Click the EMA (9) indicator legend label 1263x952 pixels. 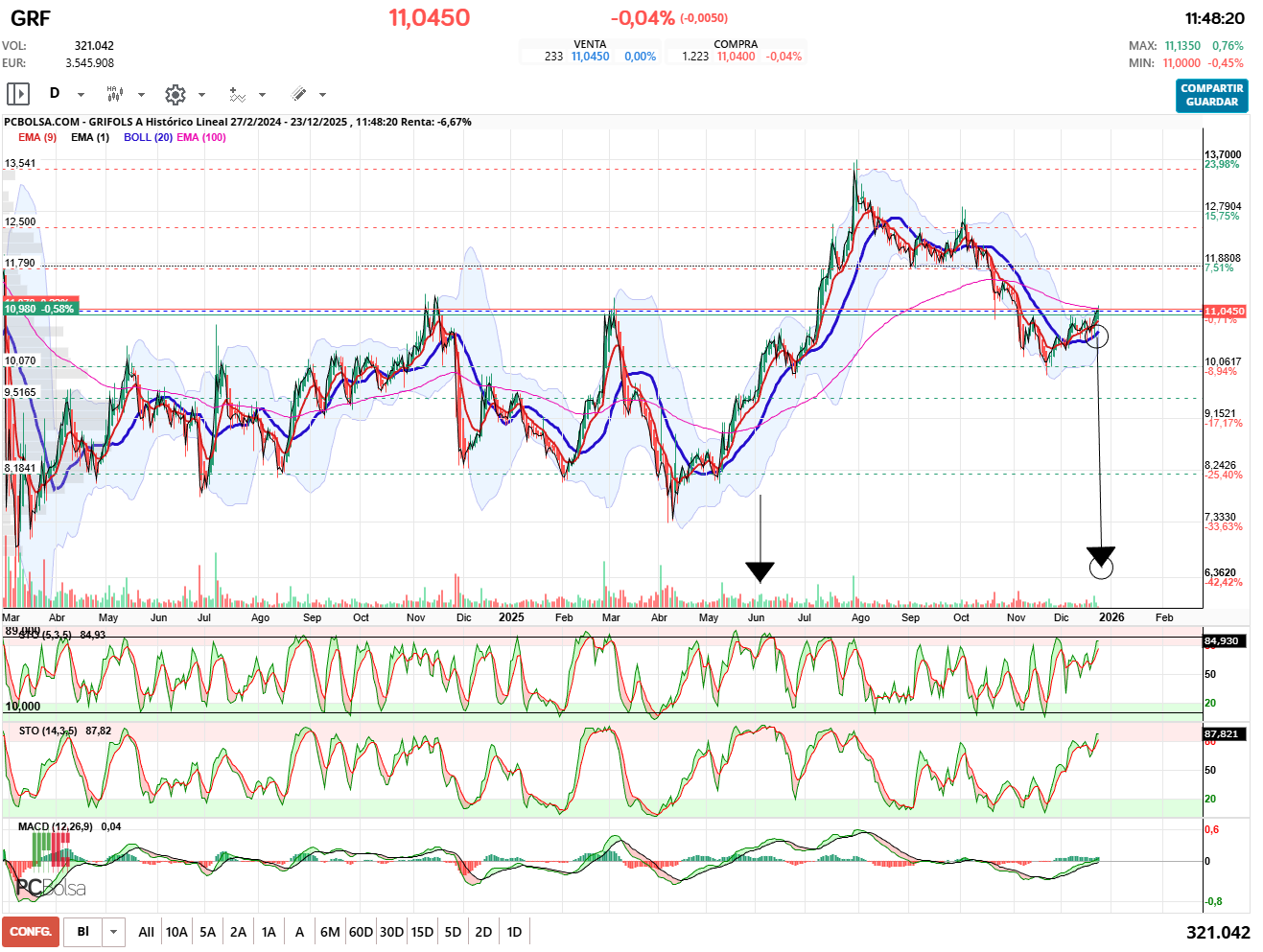(x=37, y=137)
